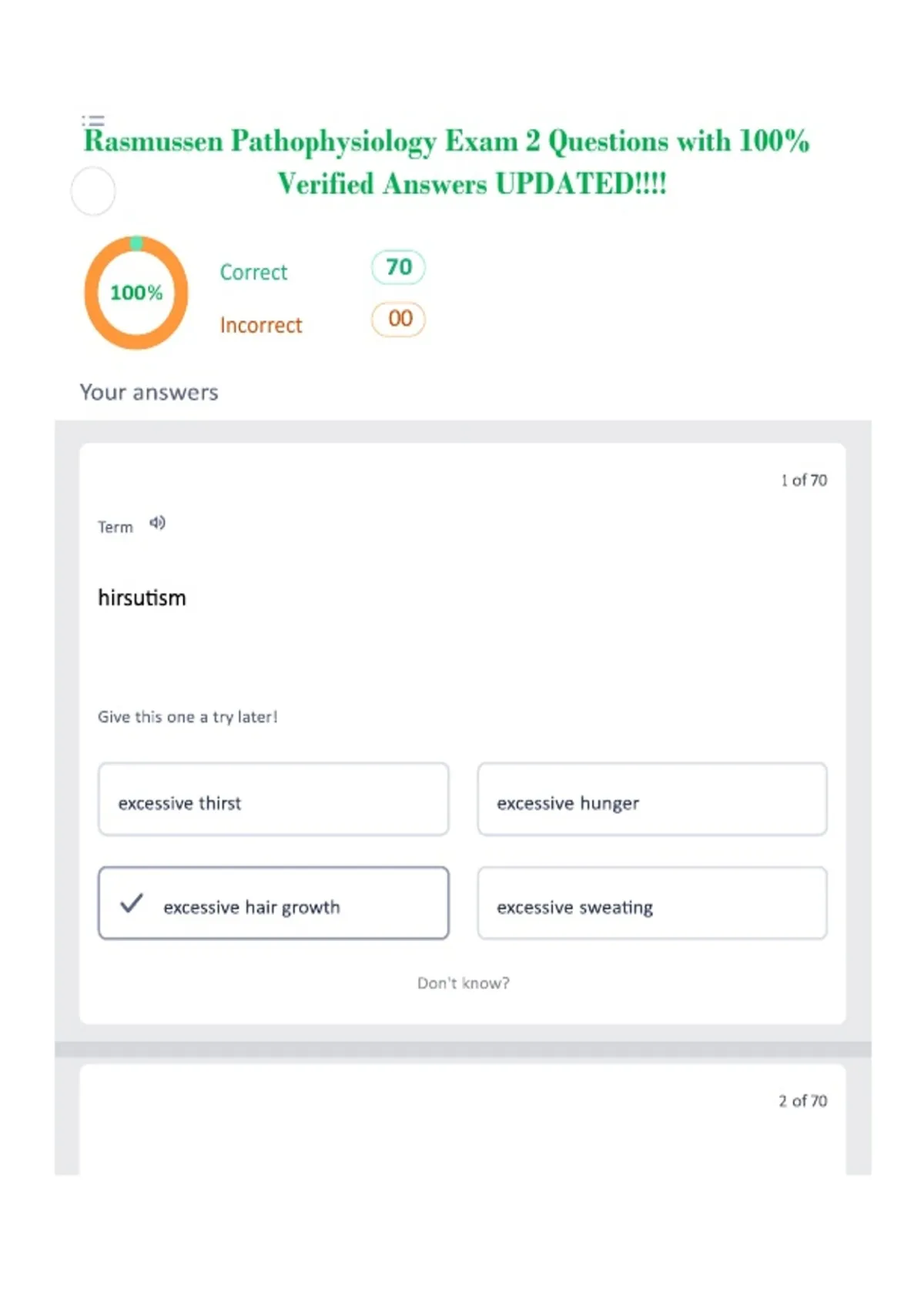
Task: Click the correct count badge 70
Action: point(398,267)
